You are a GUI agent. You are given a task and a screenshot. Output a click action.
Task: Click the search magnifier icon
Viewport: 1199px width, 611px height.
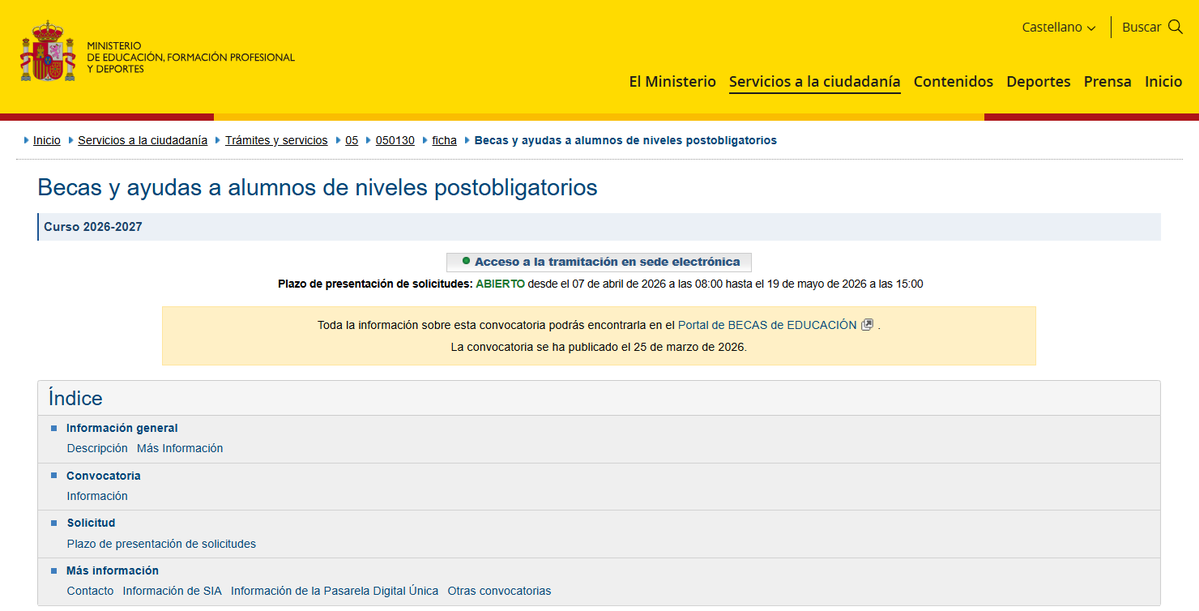coord(1175,27)
